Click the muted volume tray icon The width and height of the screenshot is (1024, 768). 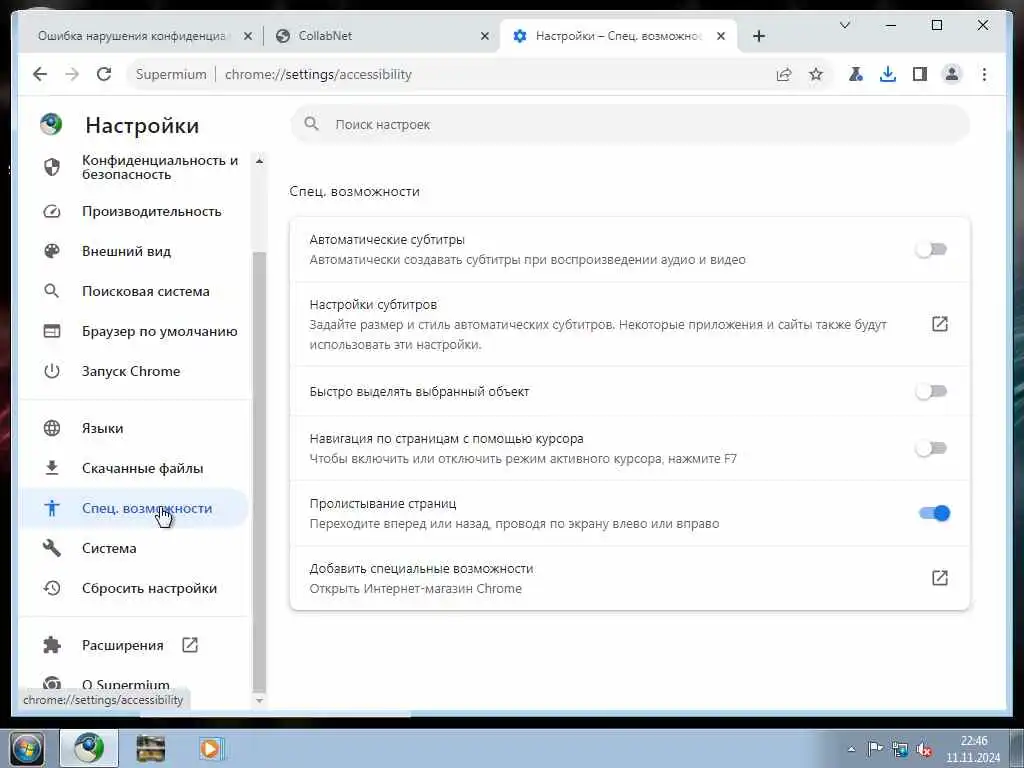[x=924, y=749]
